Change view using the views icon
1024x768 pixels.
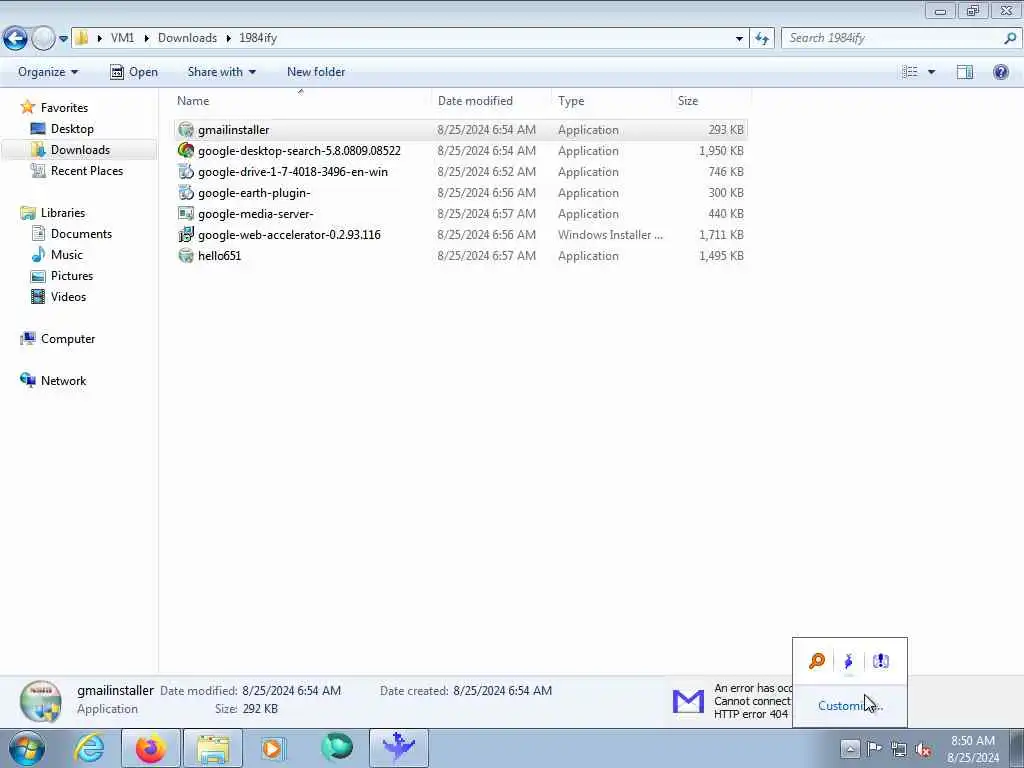(x=909, y=72)
